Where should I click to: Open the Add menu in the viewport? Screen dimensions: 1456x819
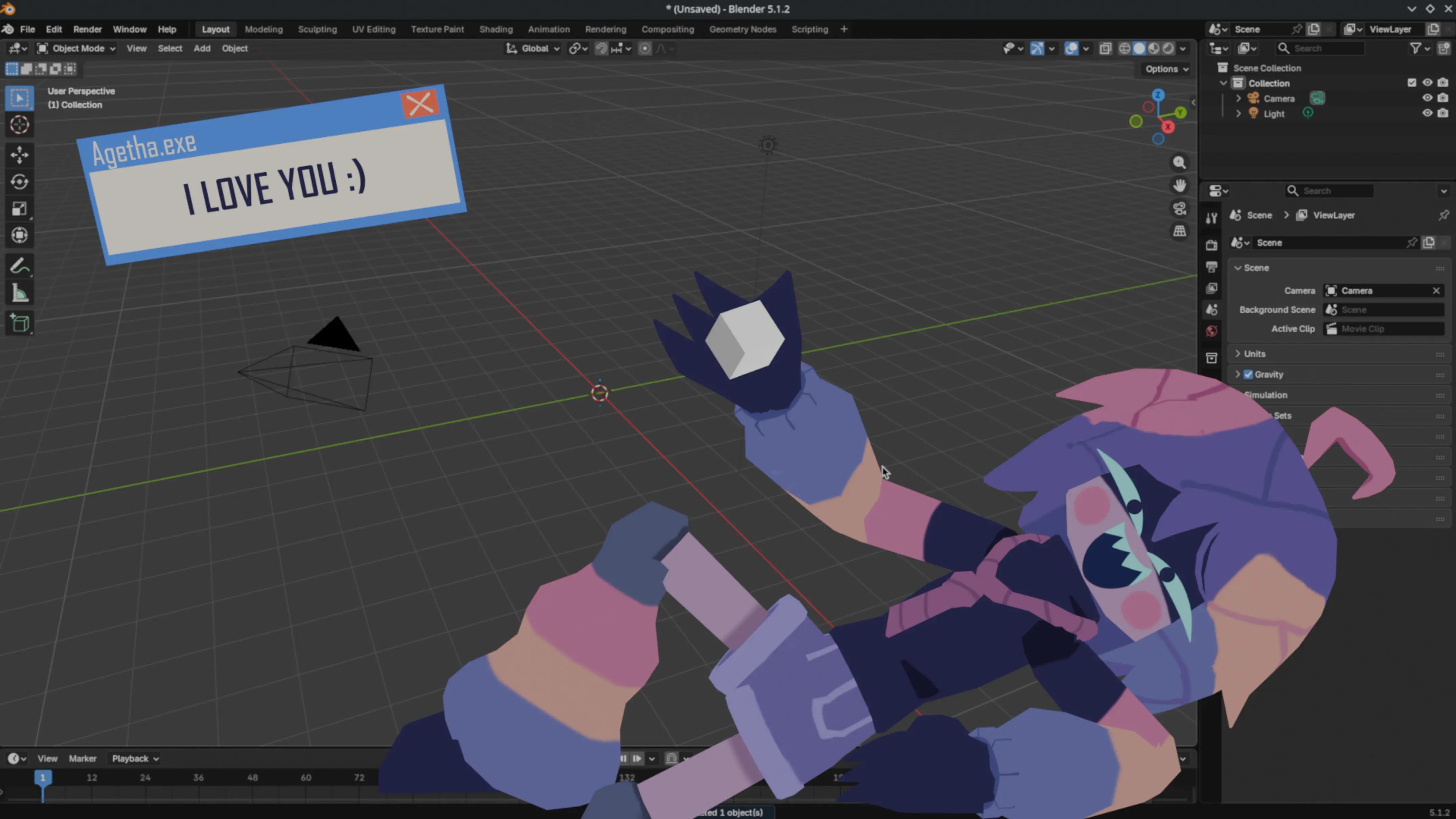(202, 49)
